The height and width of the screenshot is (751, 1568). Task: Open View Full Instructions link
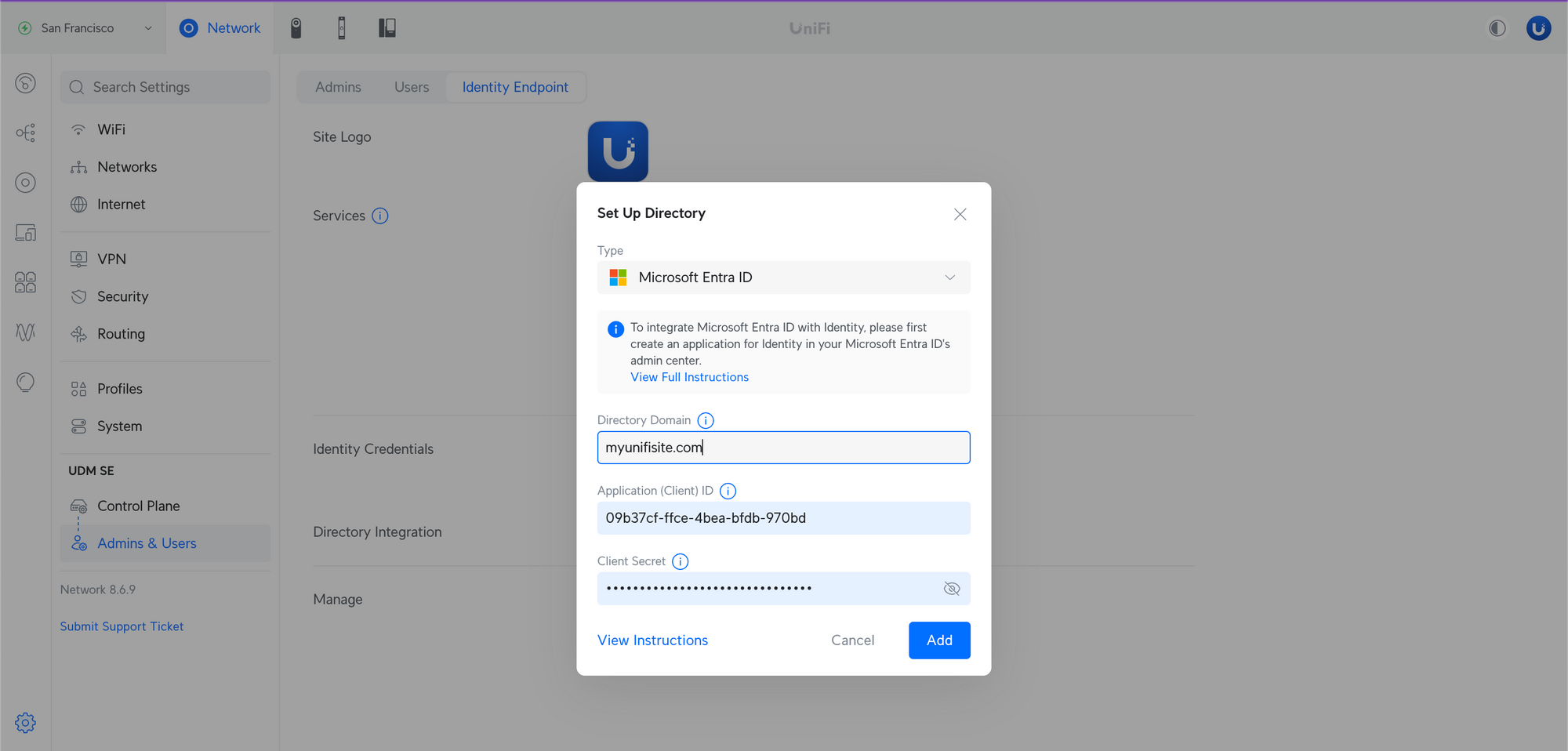[x=689, y=377]
